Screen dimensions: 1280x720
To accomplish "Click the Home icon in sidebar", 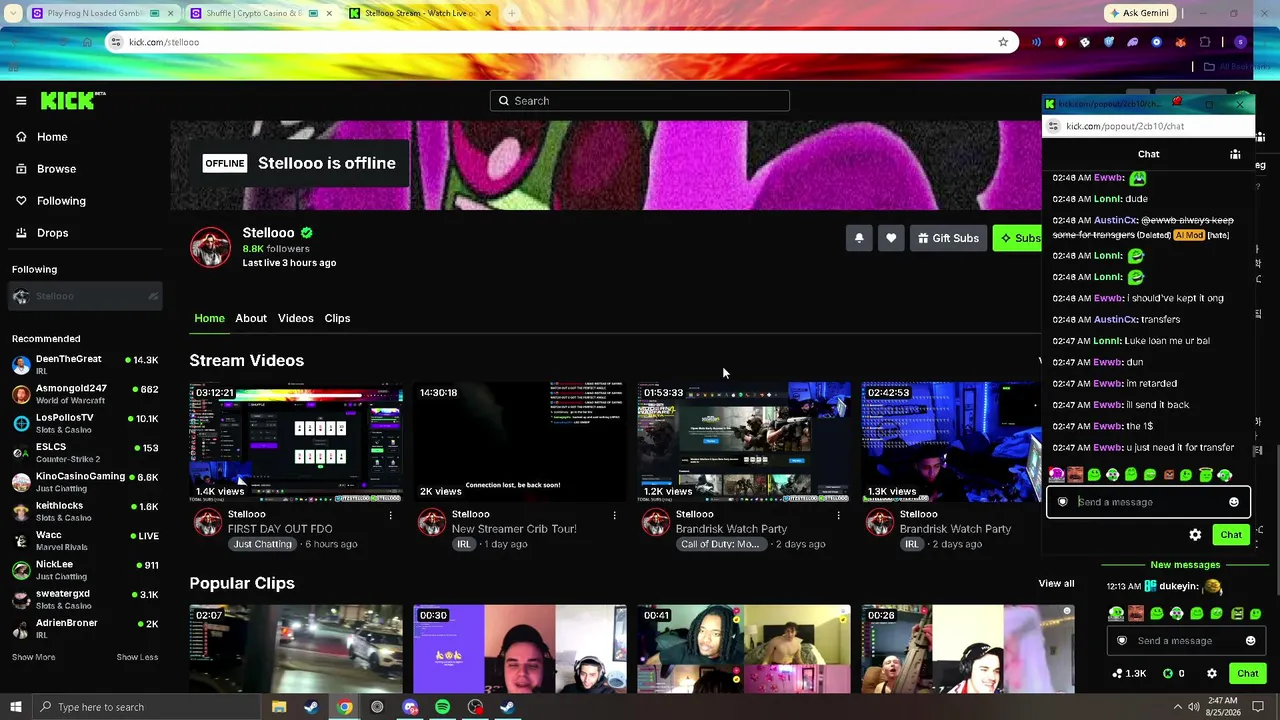I will click(21, 137).
